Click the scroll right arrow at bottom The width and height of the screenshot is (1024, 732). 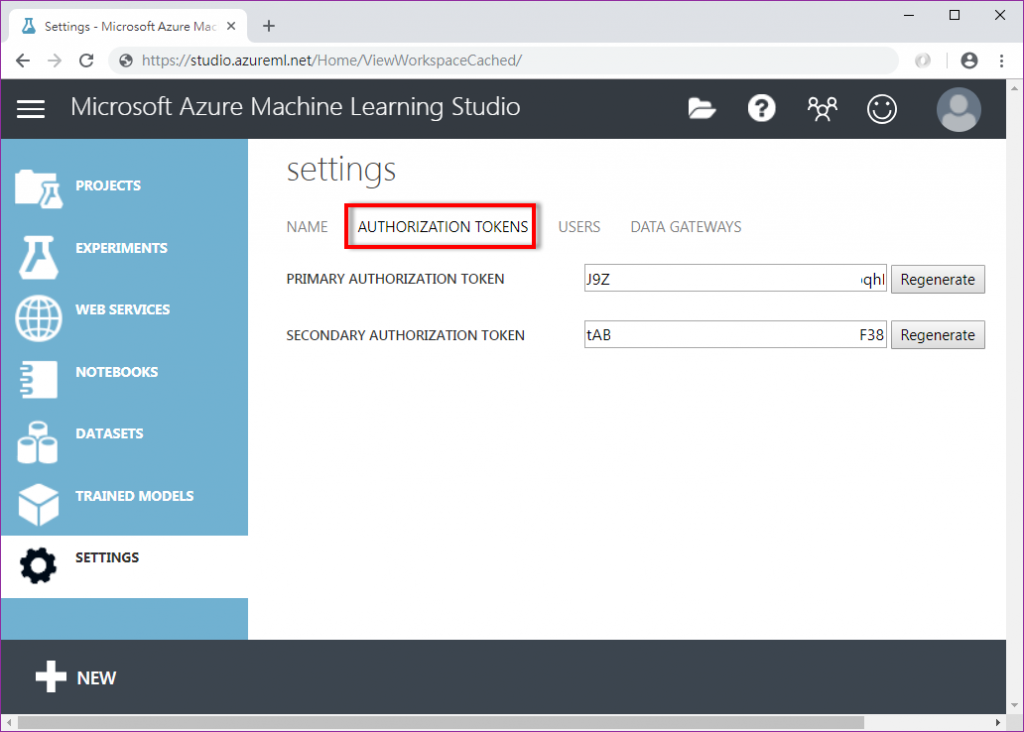pyautogui.click(x=998, y=723)
